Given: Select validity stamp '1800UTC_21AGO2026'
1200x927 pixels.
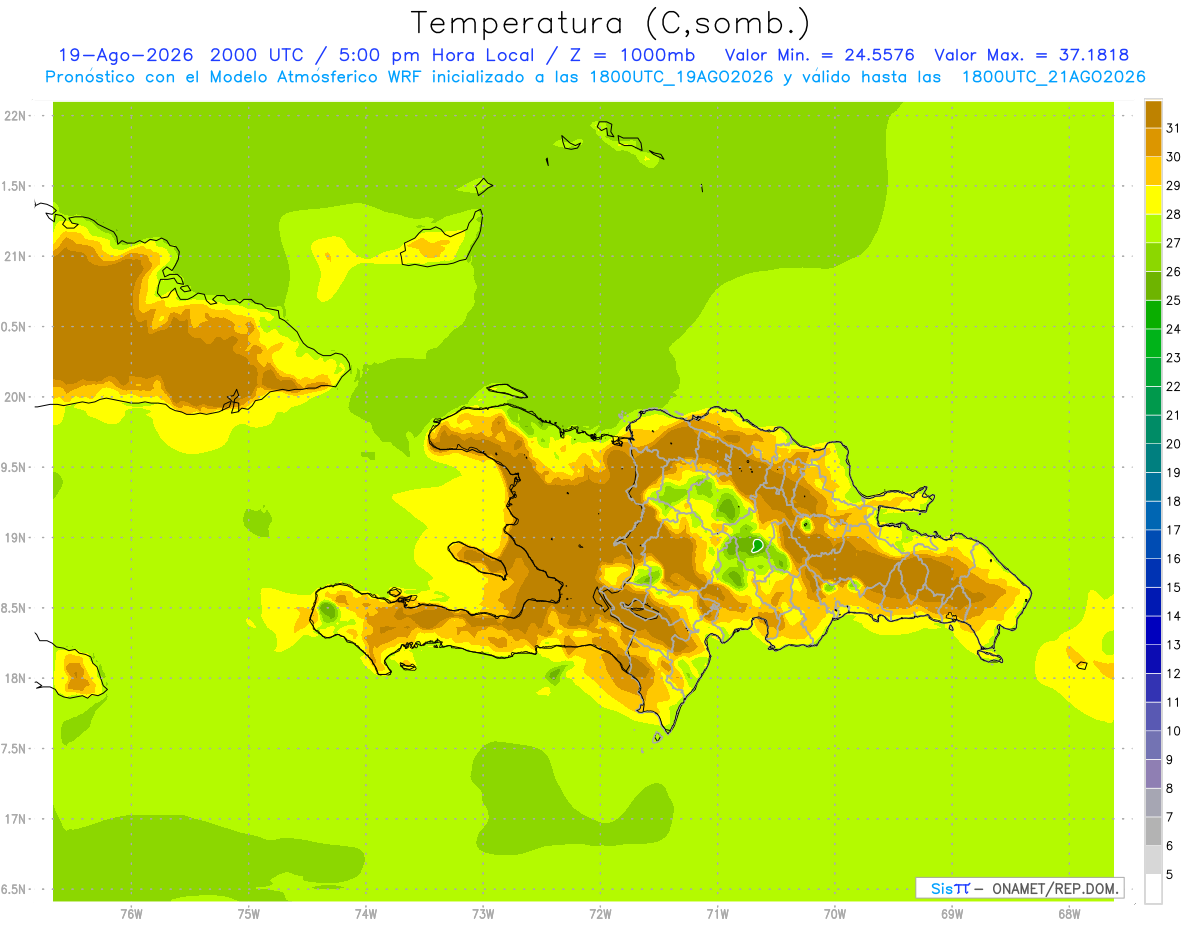Looking at the screenshot, I should 1053,77.
